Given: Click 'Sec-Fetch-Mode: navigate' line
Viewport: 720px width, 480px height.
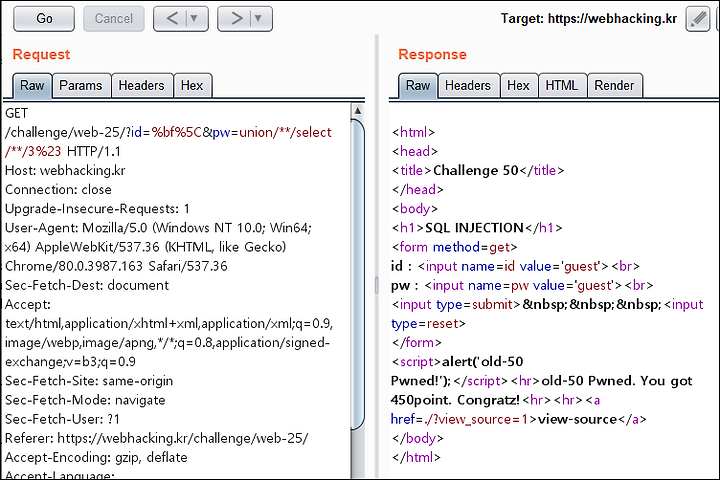Looking at the screenshot, I should point(85,400).
